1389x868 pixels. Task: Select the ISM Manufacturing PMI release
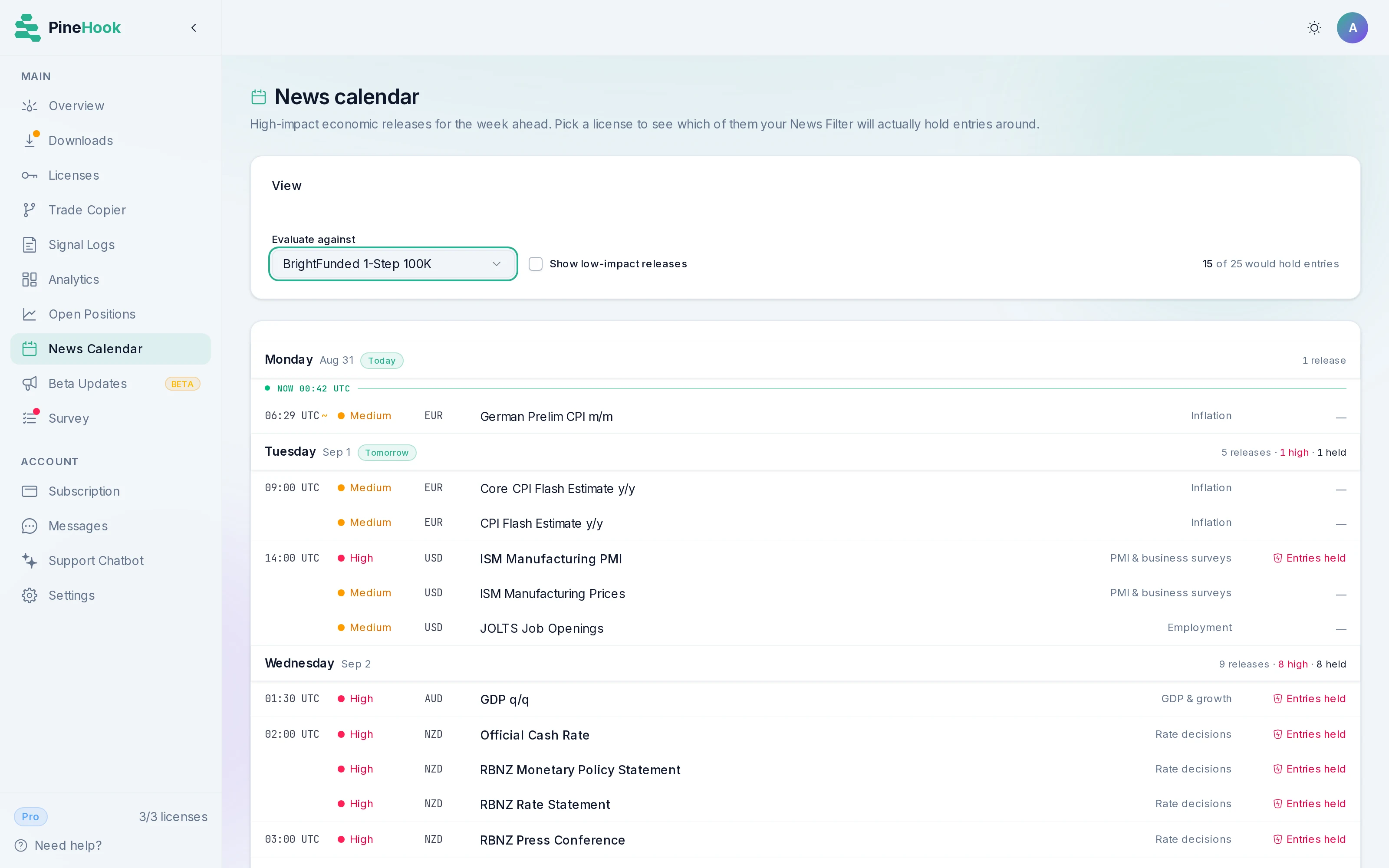(805, 558)
